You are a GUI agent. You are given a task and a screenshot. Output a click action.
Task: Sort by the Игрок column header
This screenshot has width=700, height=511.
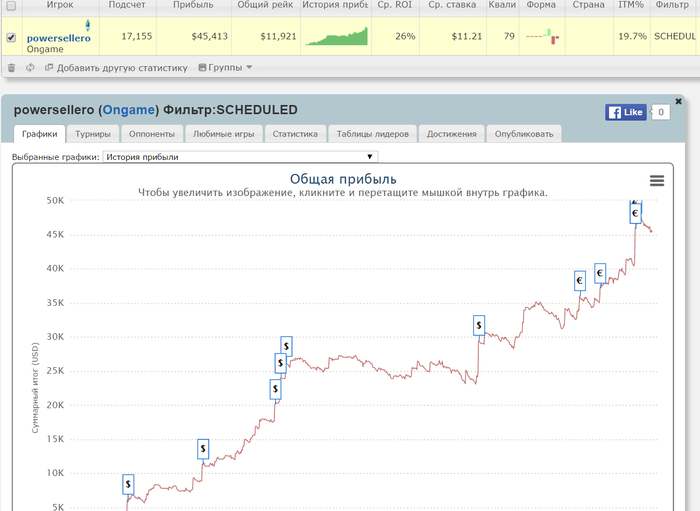[x=60, y=5]
